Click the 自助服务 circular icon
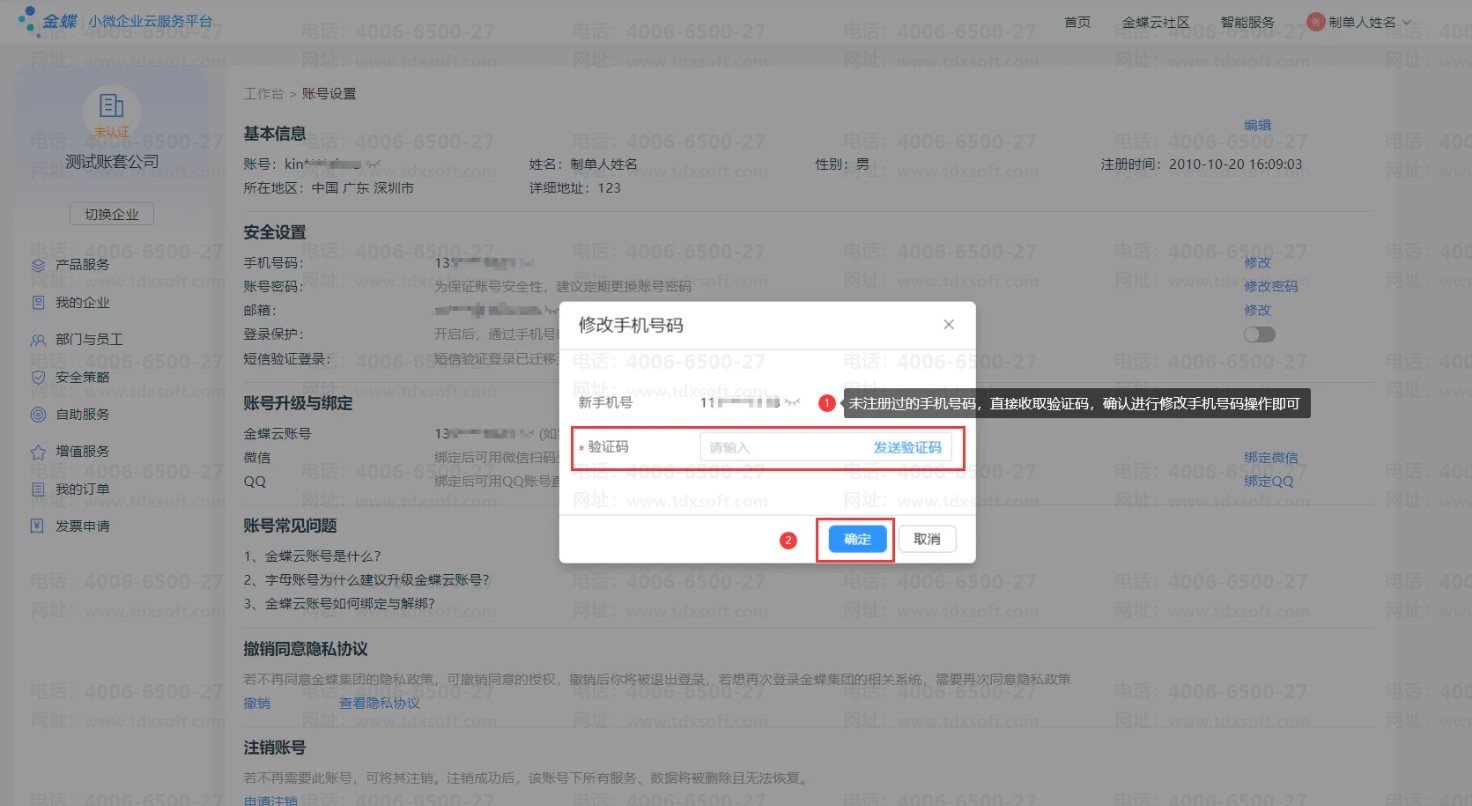Image resolution: width=1472 pixels, height=806 pixels. [x=38, y=414]
